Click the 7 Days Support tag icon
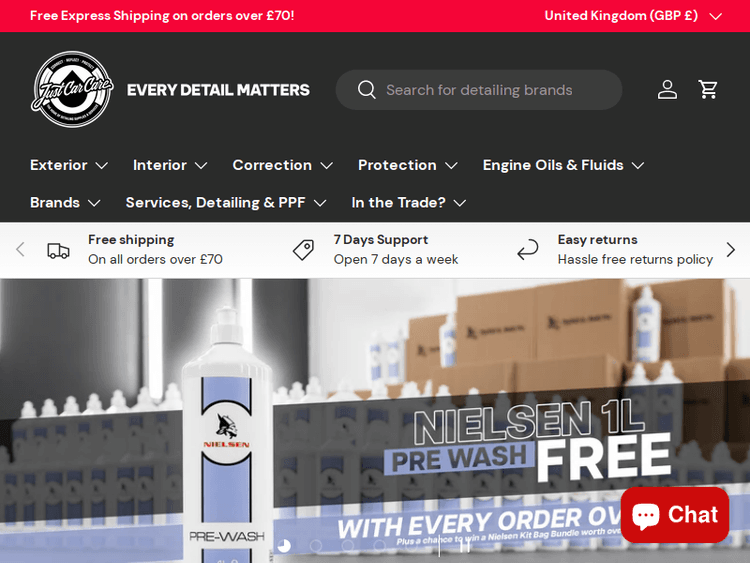The height and width of the screenshot is (563, 750). tap(303, 249)
